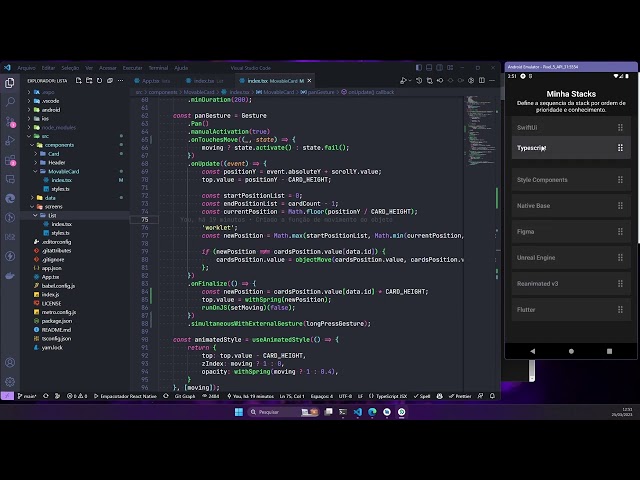640x480 pixels.
Task: Open the Remote Explorer activity bar icon
Action: click(x=10, y=179)
